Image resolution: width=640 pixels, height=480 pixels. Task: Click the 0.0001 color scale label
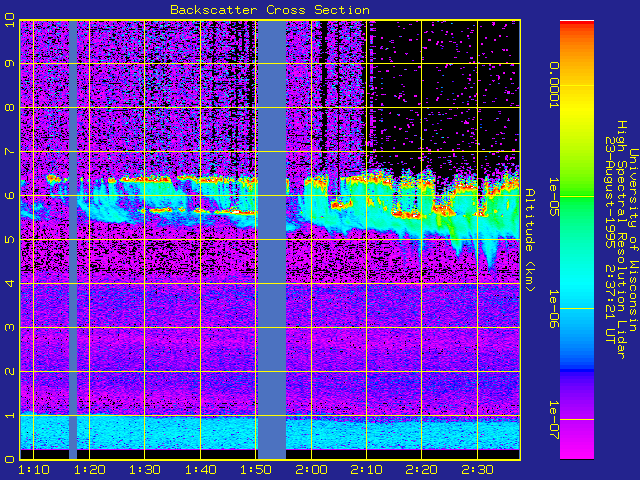(553, 85)
